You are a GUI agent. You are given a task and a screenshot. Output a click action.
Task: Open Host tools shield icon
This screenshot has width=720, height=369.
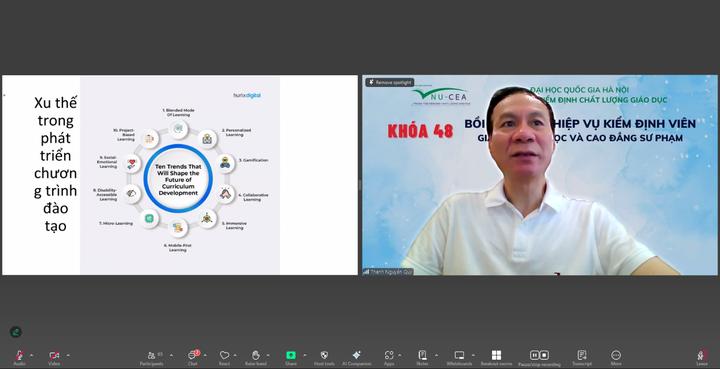[x=324, y=355]
